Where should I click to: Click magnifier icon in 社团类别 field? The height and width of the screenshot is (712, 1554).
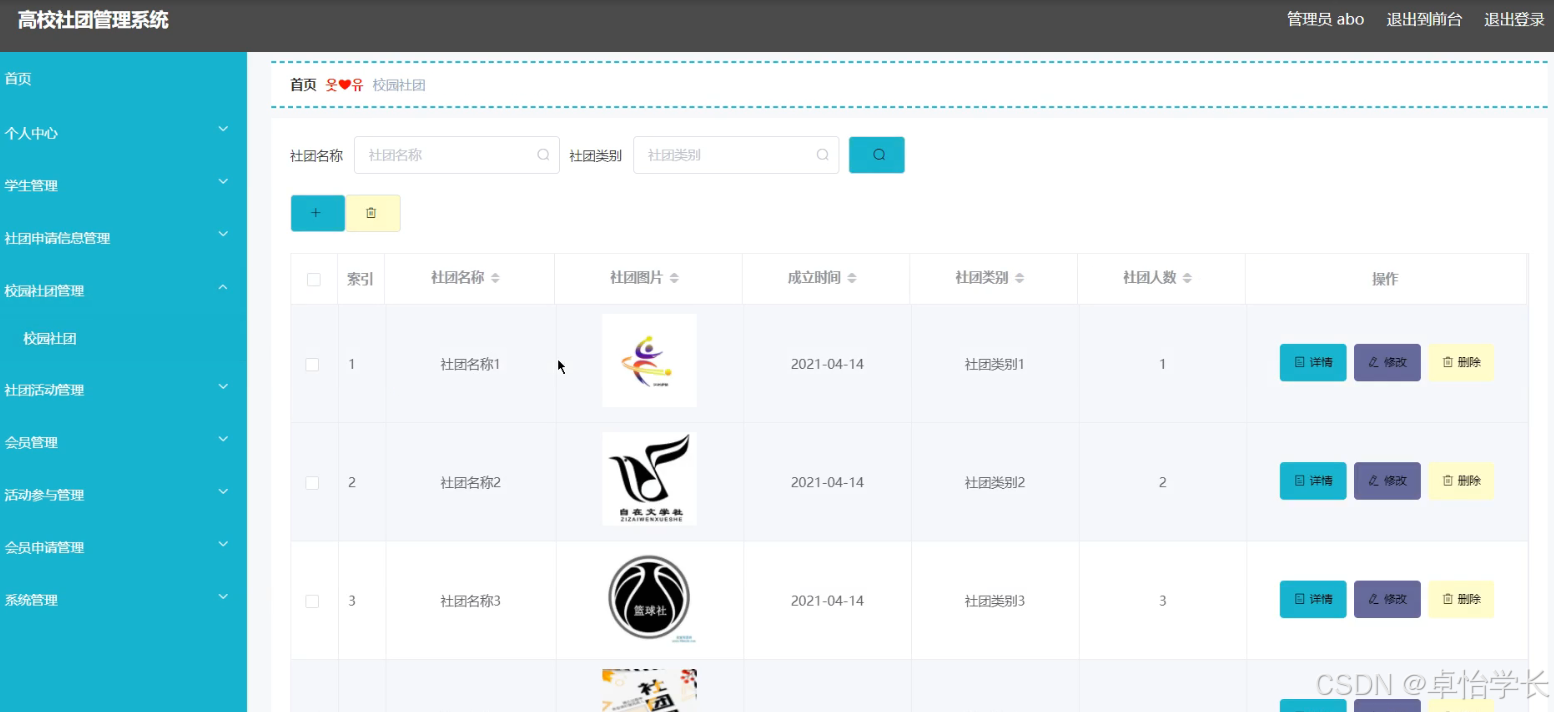tap(822, 155)
